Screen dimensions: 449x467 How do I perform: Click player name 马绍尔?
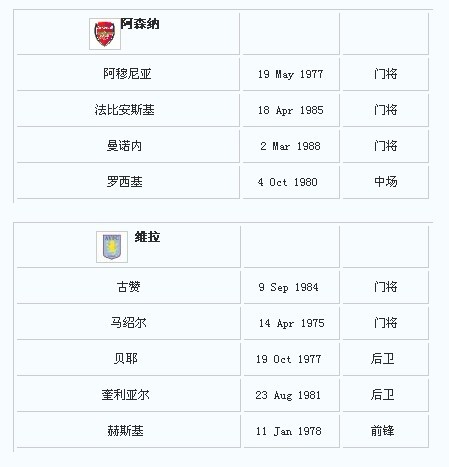(x=129, y=323)
